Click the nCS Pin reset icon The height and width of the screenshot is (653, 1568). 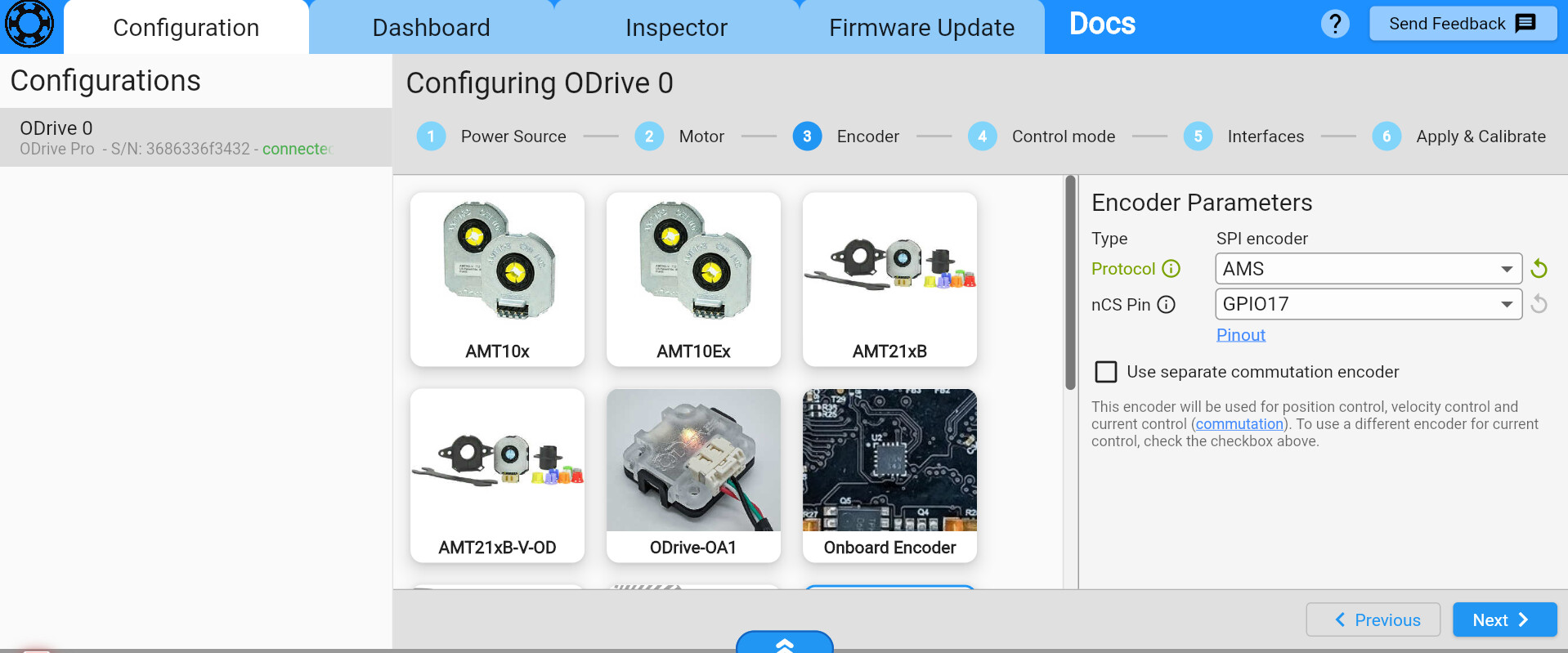click(x=1539, y=304)
